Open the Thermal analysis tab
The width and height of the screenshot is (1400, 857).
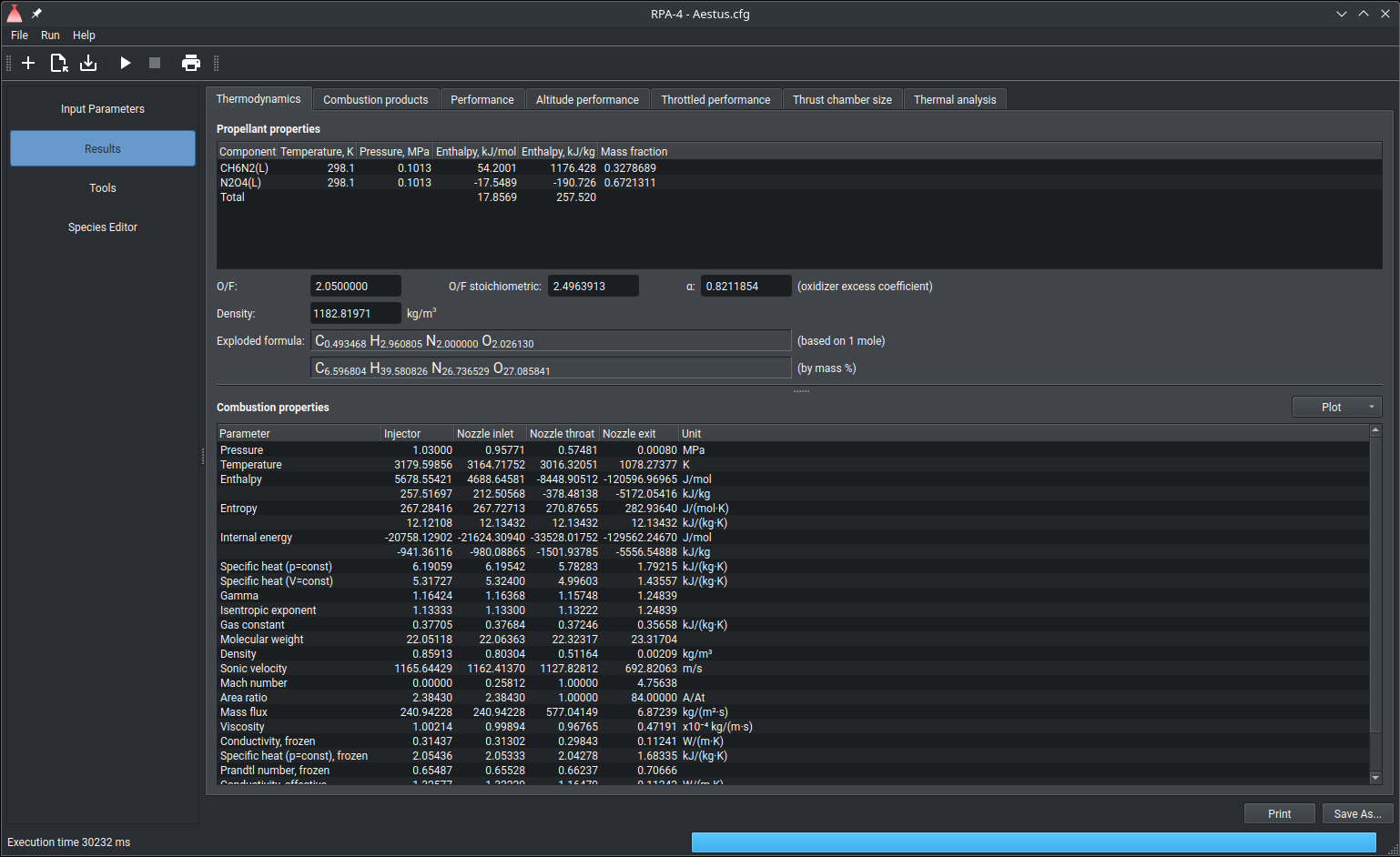coord(954,100)
